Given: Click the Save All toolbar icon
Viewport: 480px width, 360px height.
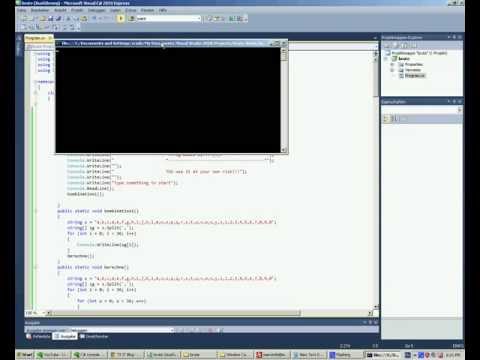Looking at the screenshot, I should pos(58,19).
